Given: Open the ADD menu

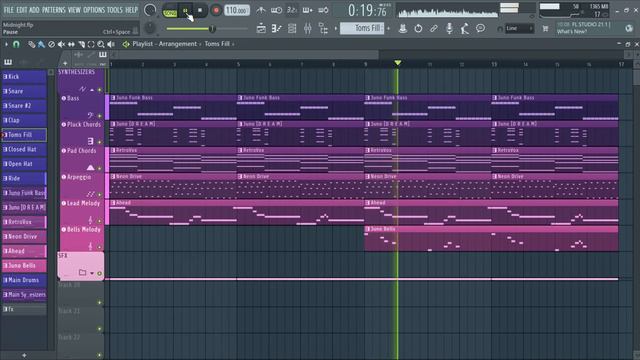Looking at the screenshot, I should [x=35, y=10].
